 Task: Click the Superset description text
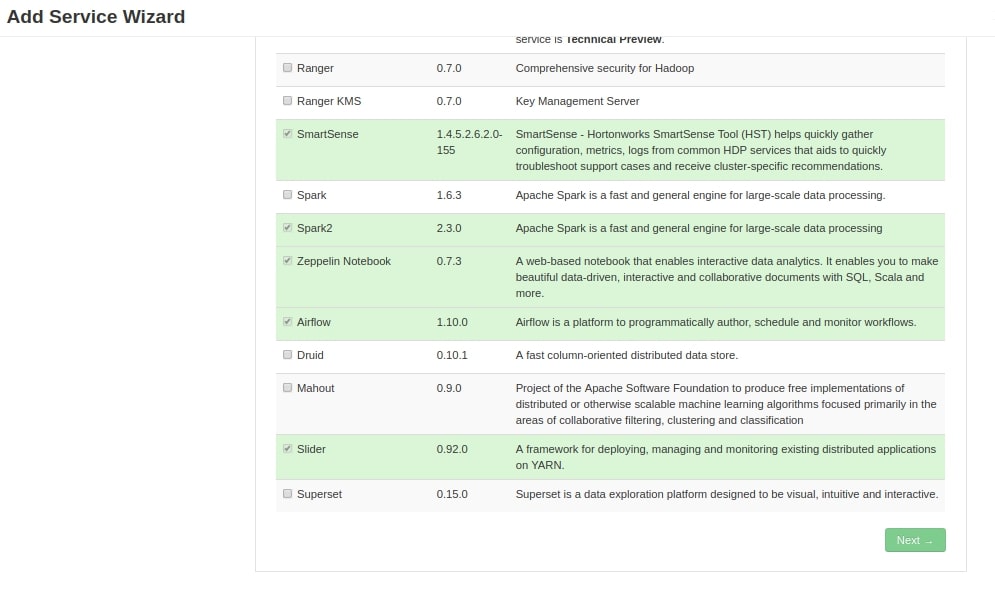[727, 494]
